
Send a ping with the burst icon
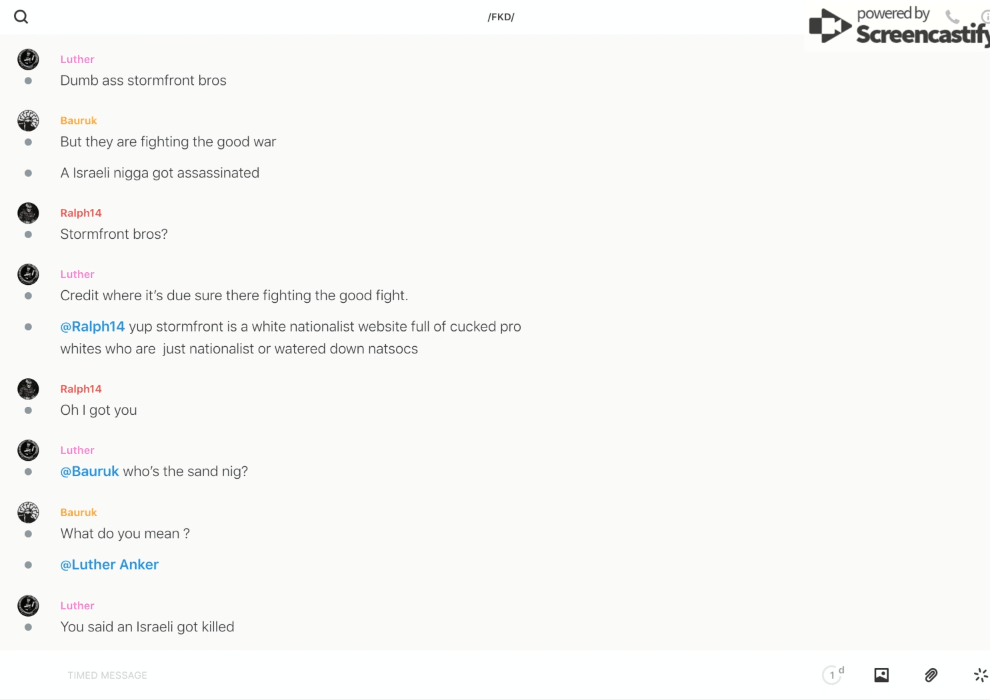[980, 675]
